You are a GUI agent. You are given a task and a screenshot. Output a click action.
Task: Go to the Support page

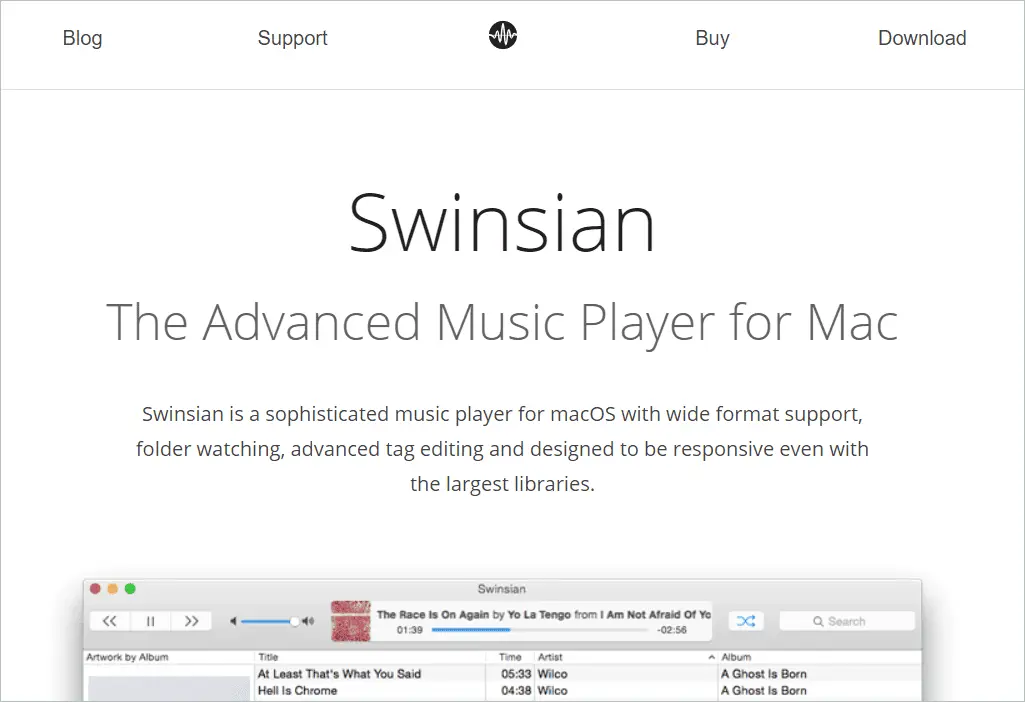click(x=292, y=38)
